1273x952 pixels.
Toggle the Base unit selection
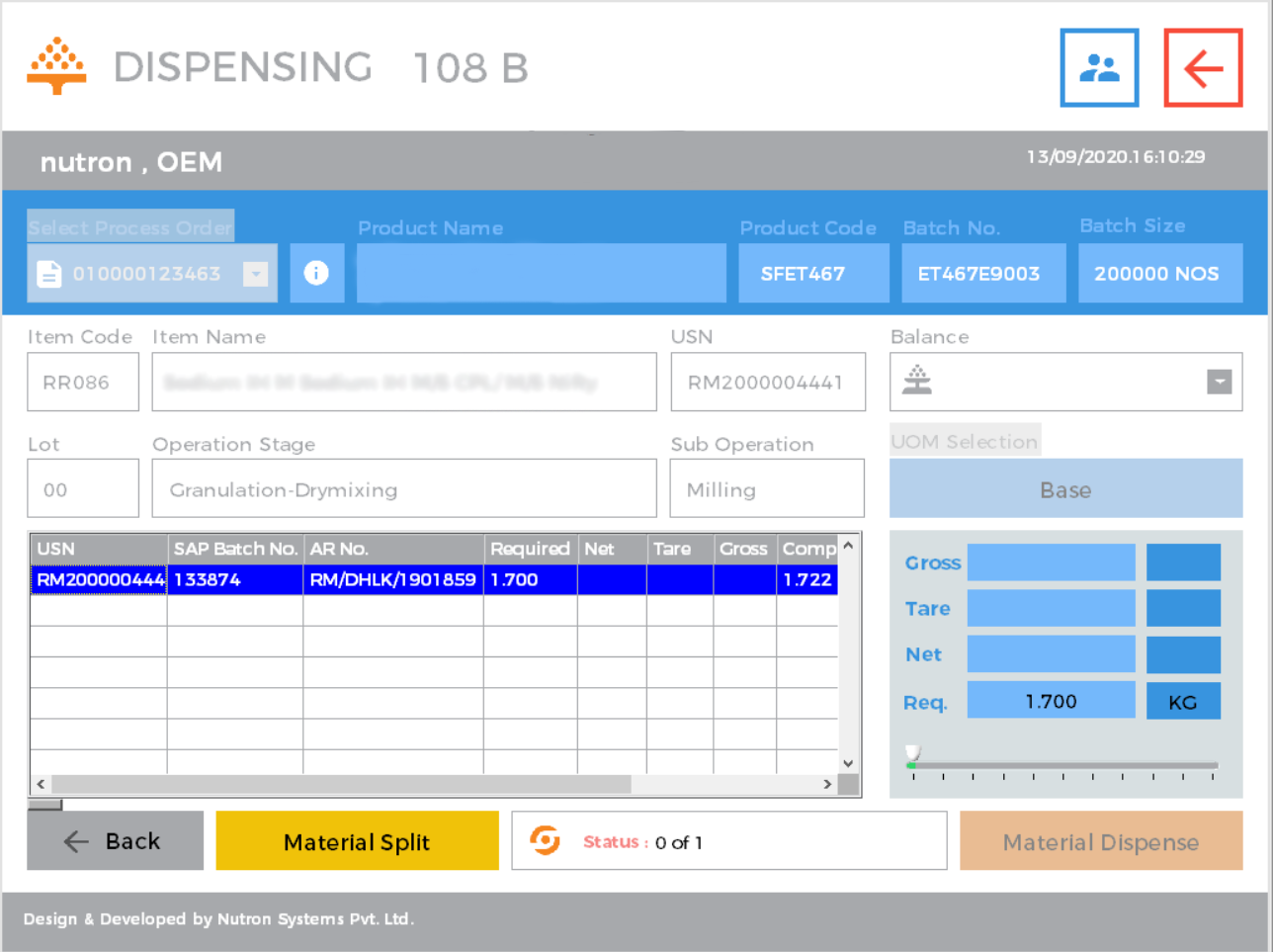1065,488
